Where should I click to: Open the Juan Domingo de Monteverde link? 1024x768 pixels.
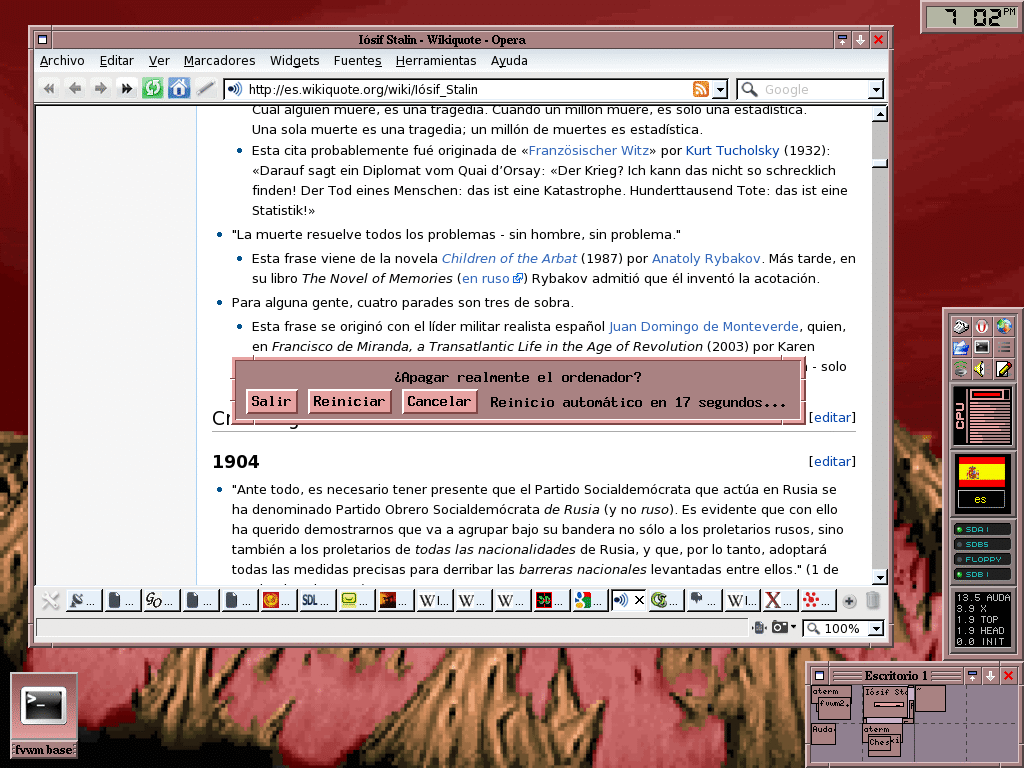coord(703,327)
